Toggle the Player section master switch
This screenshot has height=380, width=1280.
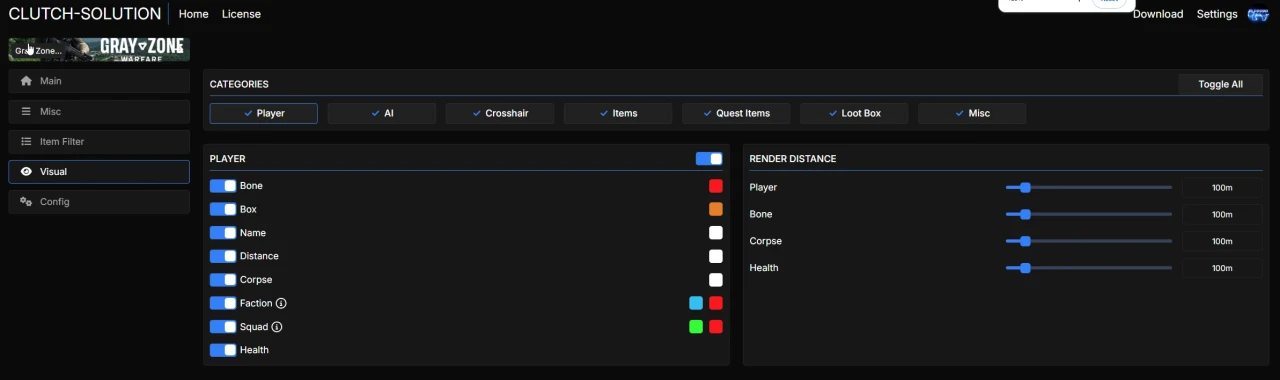click(709, 158)
